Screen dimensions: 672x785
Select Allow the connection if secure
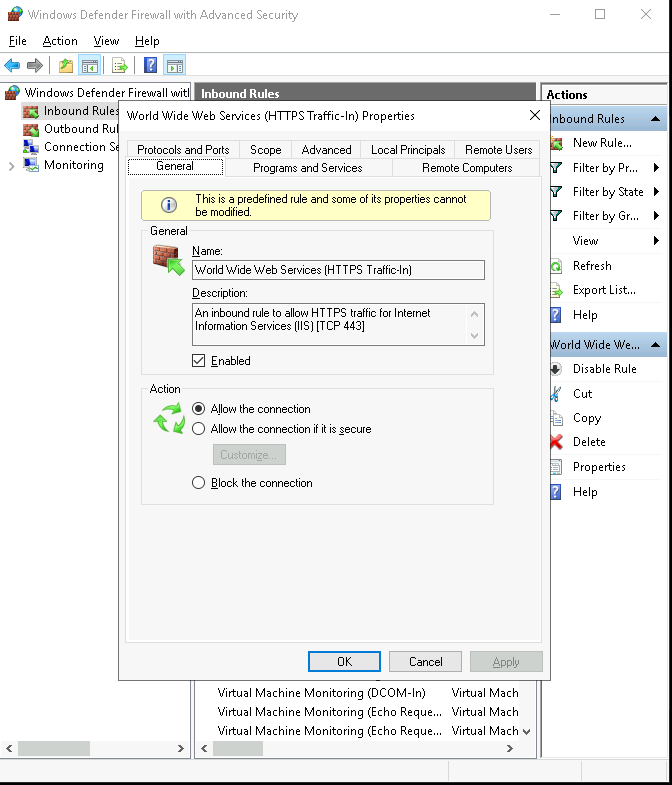coord(199,429)
